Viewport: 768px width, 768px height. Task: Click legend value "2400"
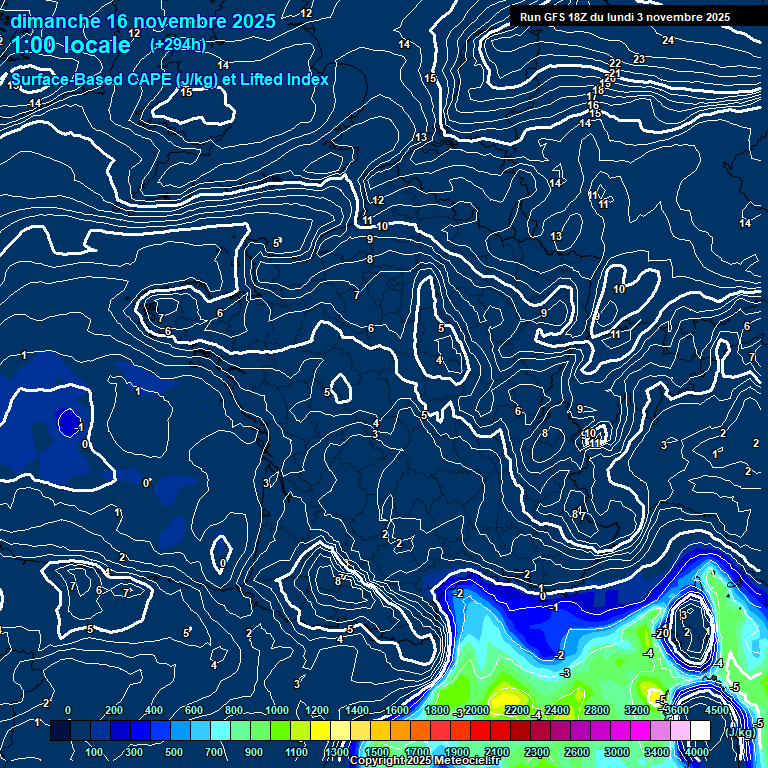click(x=557, y=710)
